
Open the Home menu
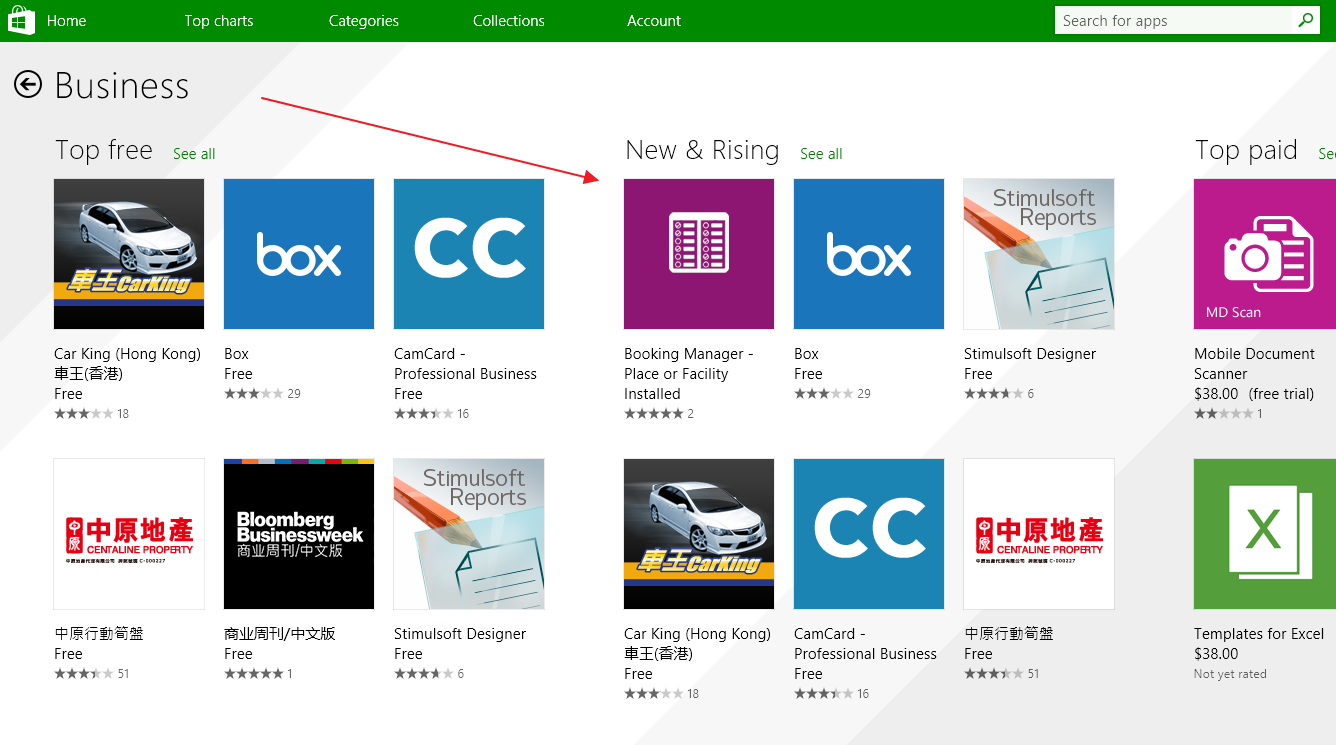point(67,20)
